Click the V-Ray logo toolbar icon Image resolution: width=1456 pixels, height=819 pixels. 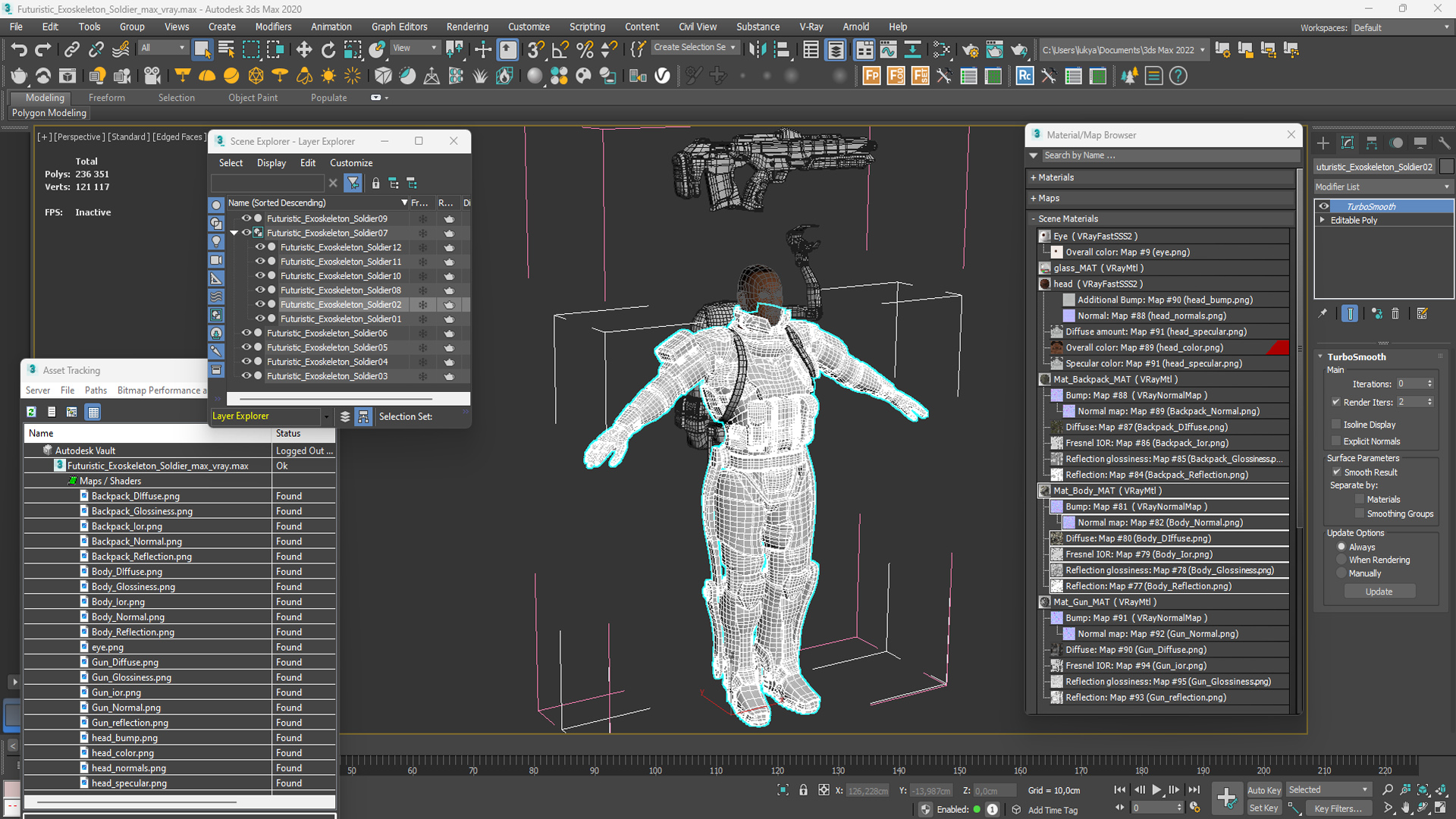tap(662, 76)
